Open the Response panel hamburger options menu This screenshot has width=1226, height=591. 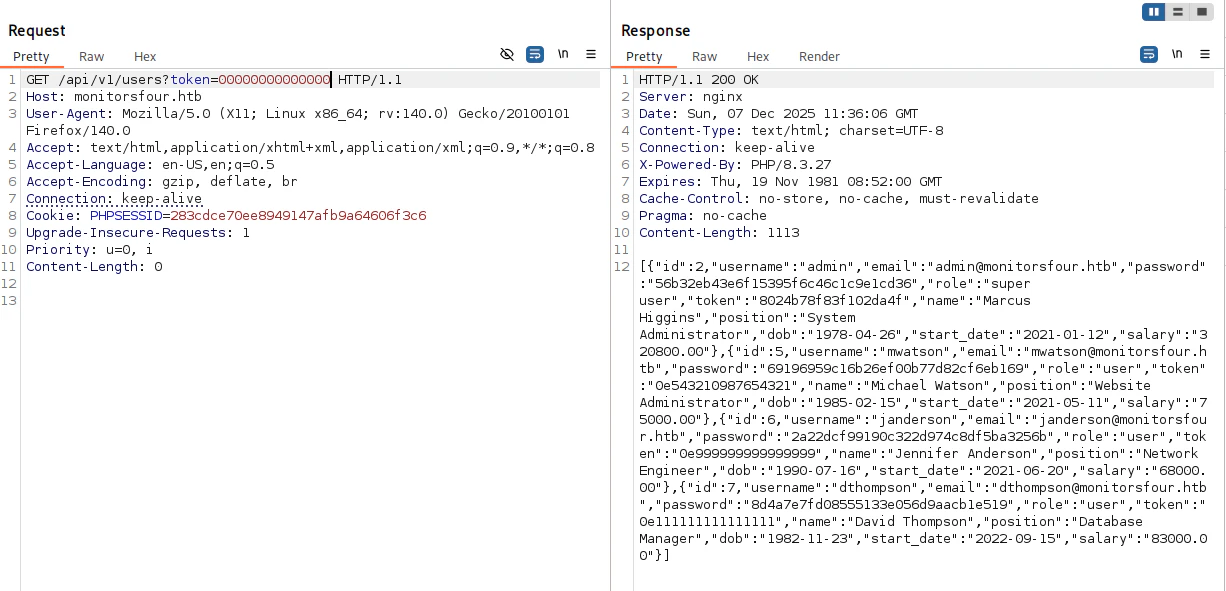click(x=1205, y=54)
